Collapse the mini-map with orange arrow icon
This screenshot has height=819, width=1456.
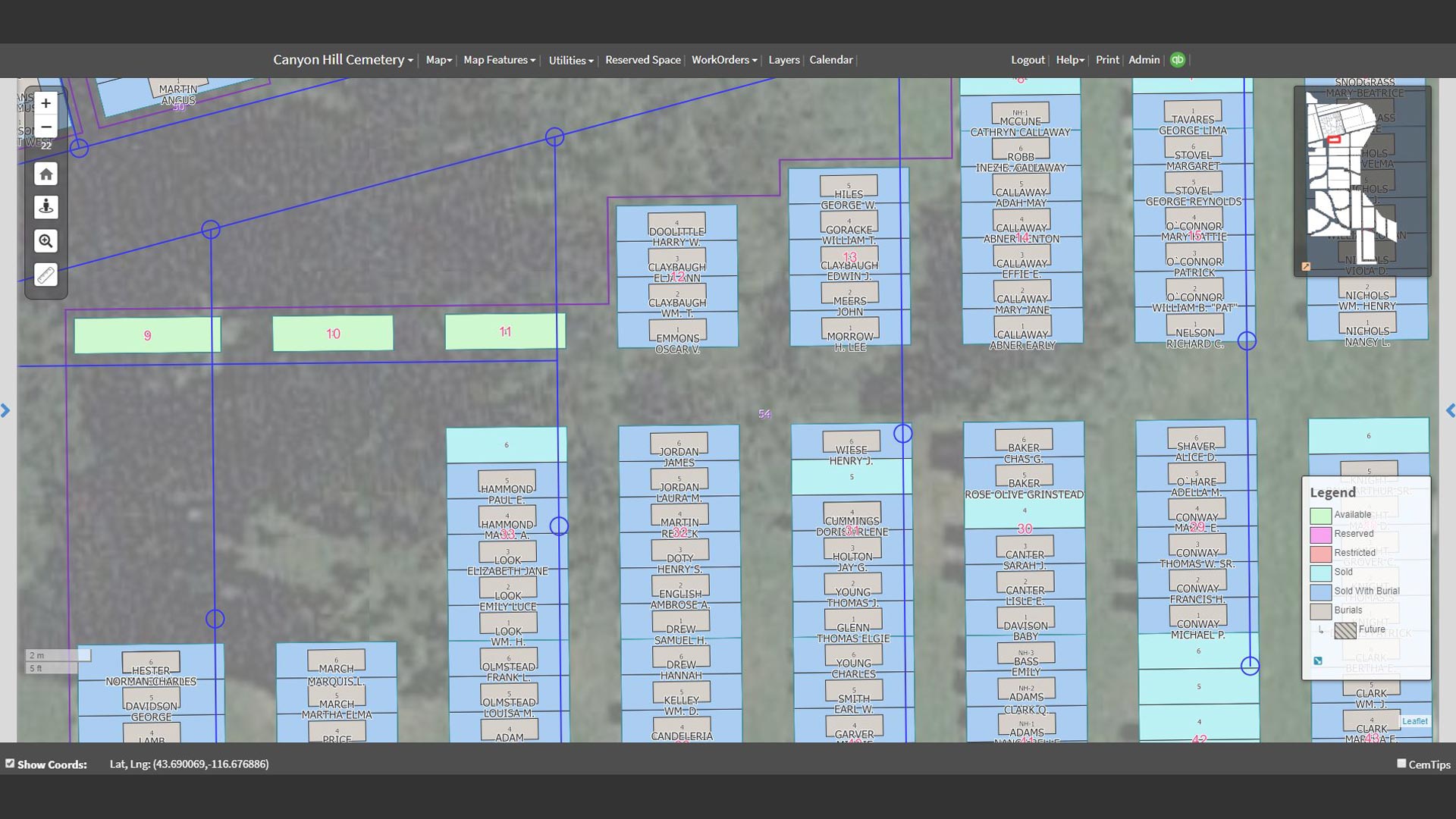click(x=1306, y=267)
